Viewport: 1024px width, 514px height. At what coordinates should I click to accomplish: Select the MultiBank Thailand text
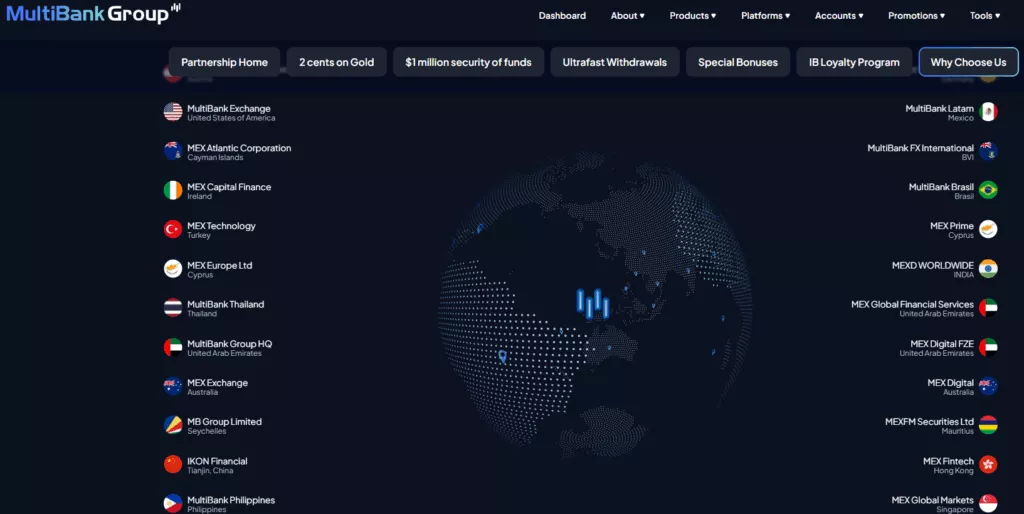[226, 304]
